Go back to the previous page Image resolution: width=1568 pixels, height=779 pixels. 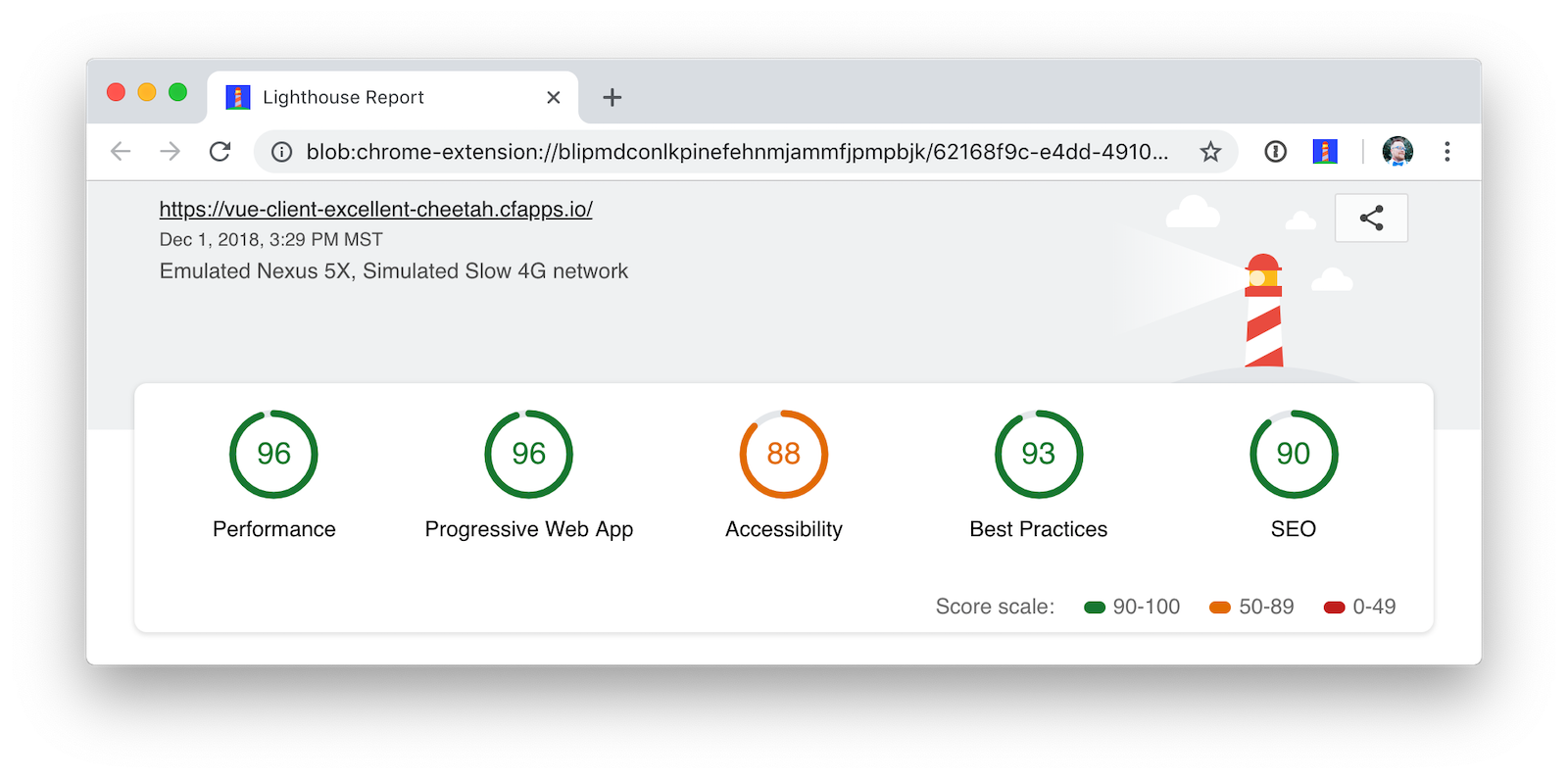(121, 152)
